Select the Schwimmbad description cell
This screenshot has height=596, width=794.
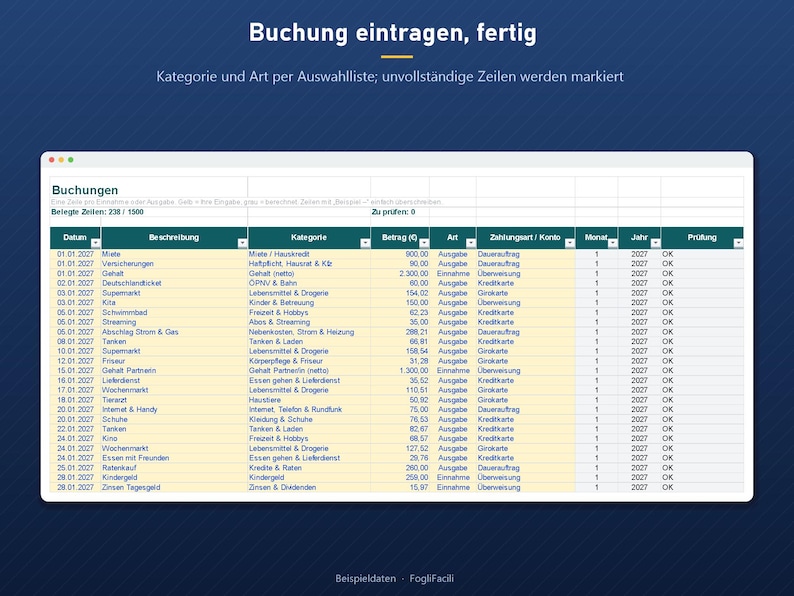click(174, 312)
